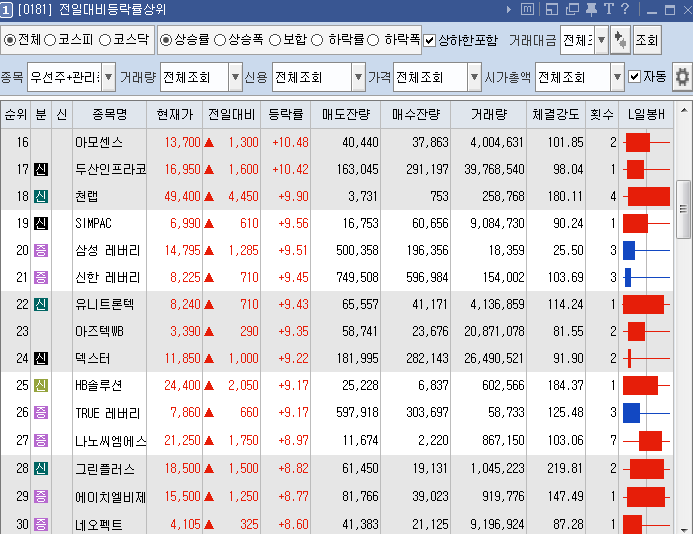
Task: Click the 아모센스 price 13,700
Action: (x=183, y=142)
